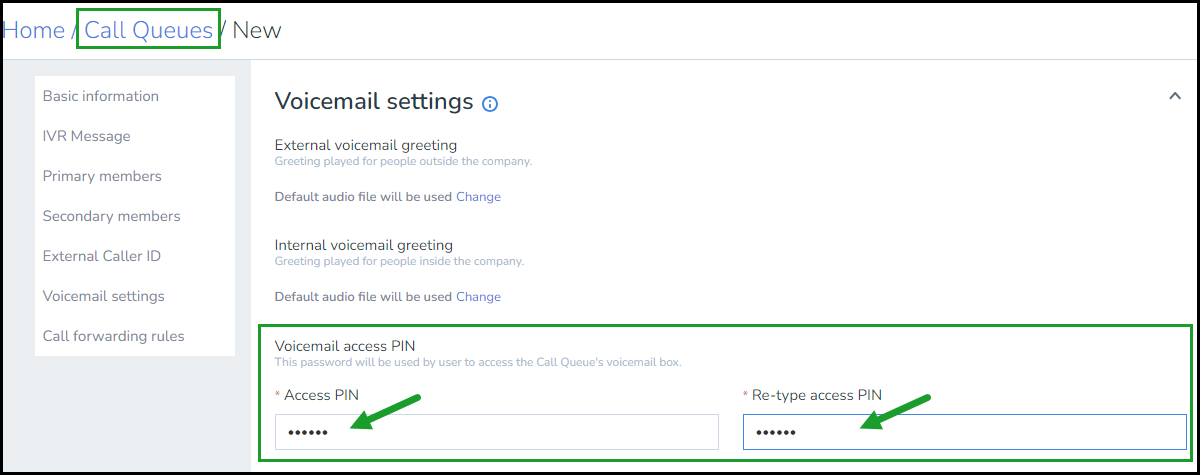Open the IVR Message section

point(87,136)
